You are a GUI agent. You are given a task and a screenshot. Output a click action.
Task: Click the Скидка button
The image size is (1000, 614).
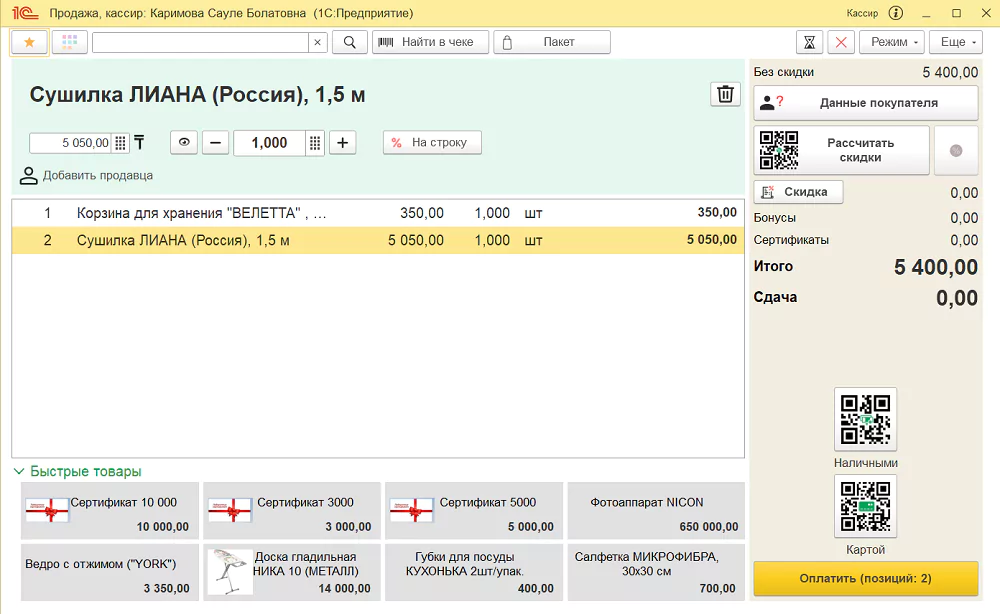click(798, 192)
